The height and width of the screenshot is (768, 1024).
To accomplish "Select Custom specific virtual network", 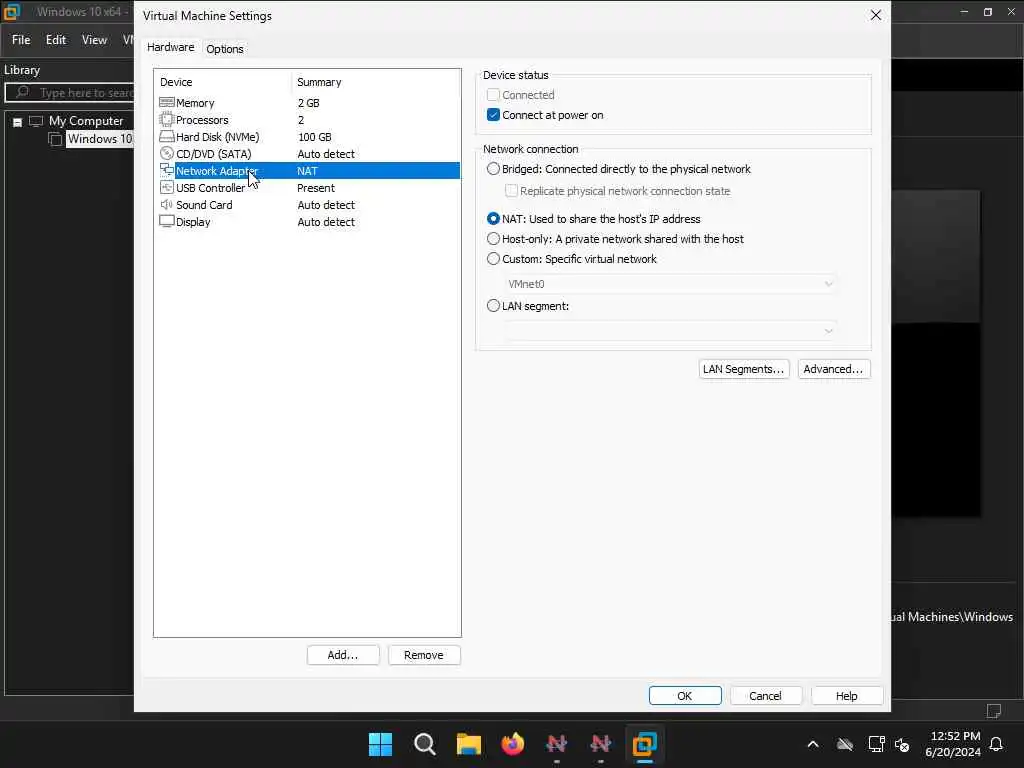I will 493,259.
